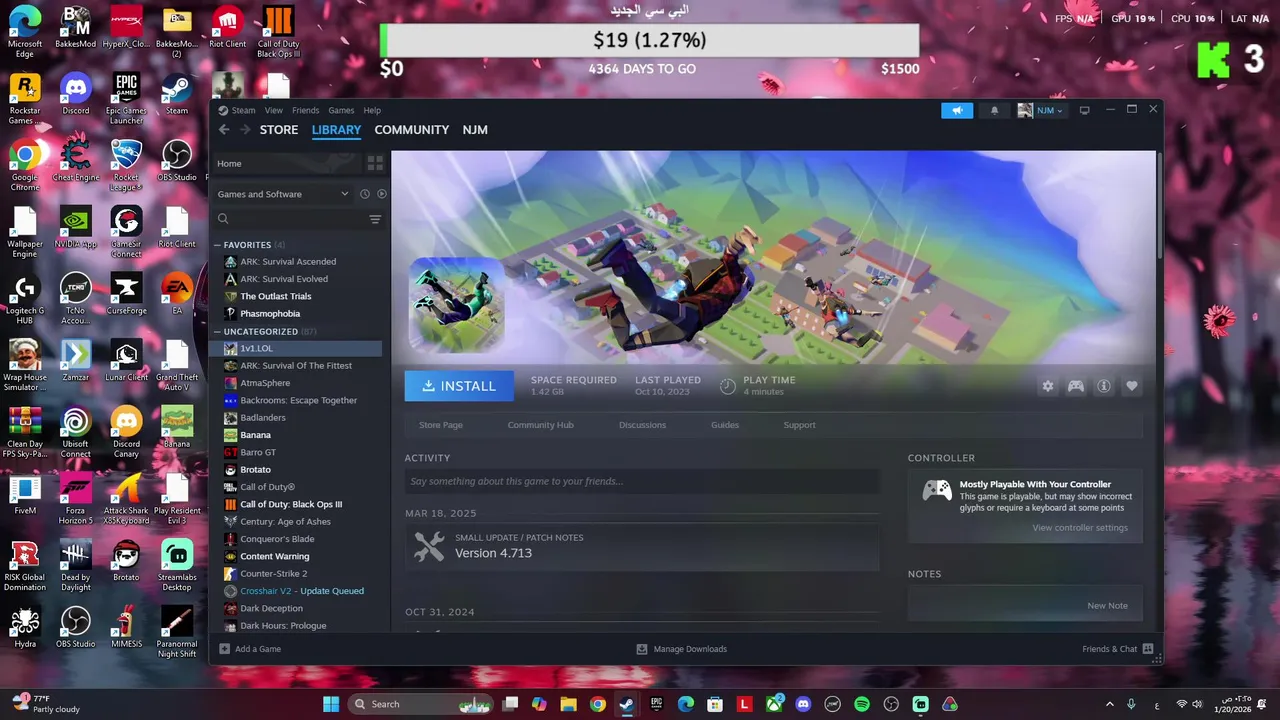The width and height of the screenshot is (1280, 720).
Task: Open game settings gear icon
Action: (x=1047, y=386)
